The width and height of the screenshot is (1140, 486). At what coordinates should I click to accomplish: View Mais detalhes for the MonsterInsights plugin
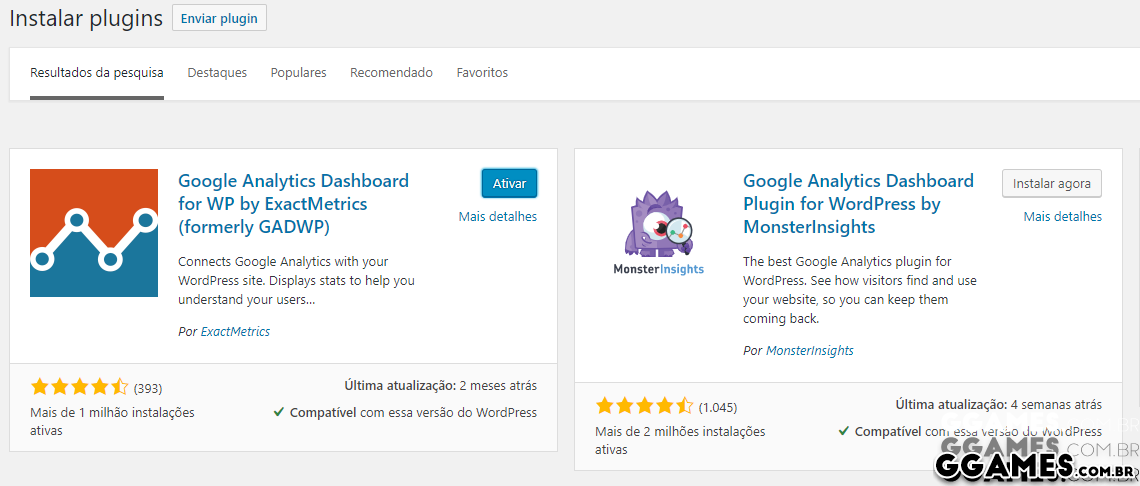click(x=1062, y=216)
